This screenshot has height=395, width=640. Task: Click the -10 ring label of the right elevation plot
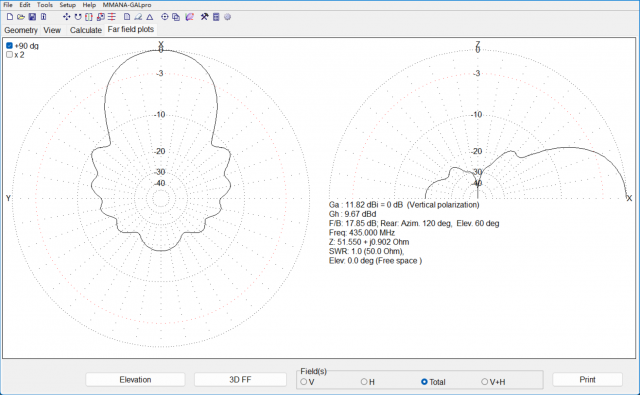pos(477,115)
